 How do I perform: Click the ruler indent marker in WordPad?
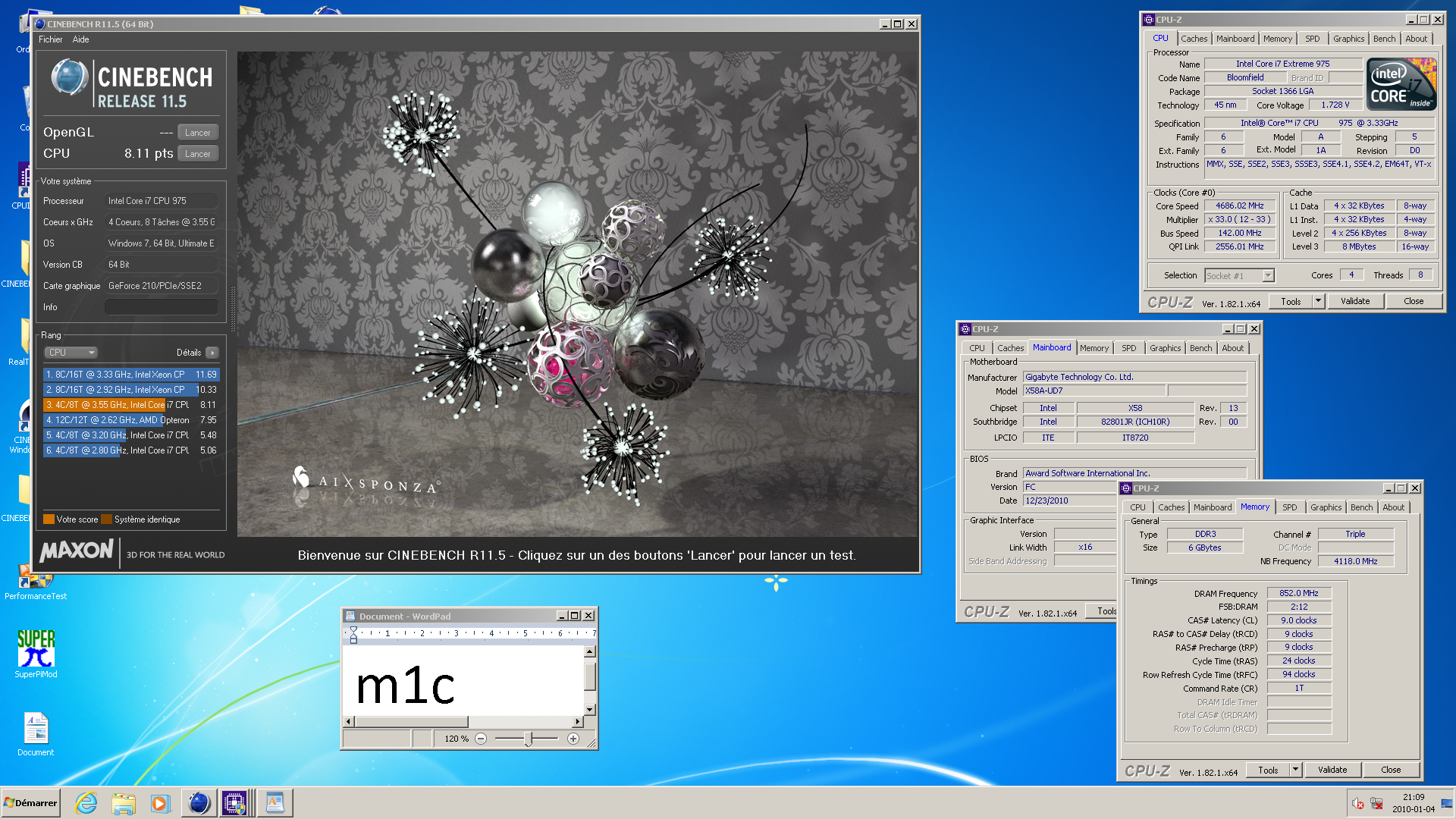click(x=353, y=635)
